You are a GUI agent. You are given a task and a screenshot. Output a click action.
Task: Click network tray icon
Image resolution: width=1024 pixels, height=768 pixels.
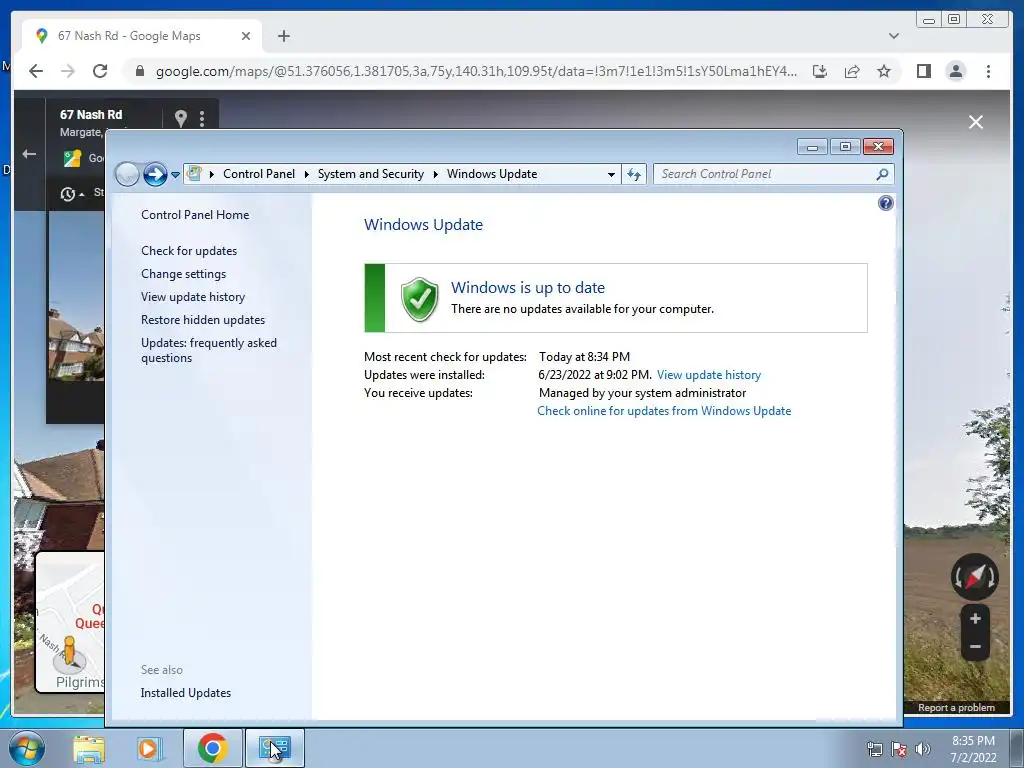(874, 749)
